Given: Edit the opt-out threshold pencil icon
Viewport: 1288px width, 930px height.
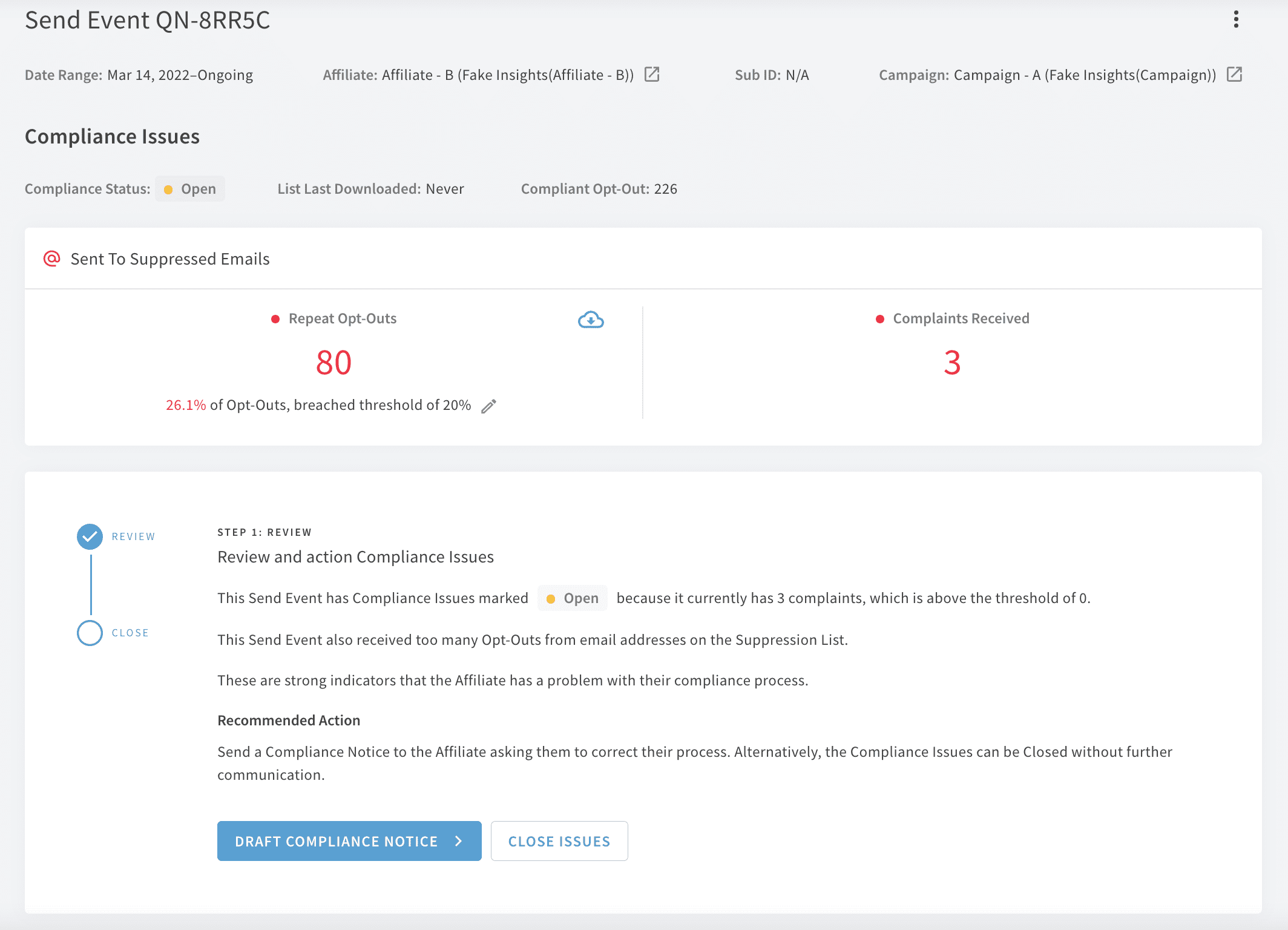Looking at the screenshot, I should (488, 406).
